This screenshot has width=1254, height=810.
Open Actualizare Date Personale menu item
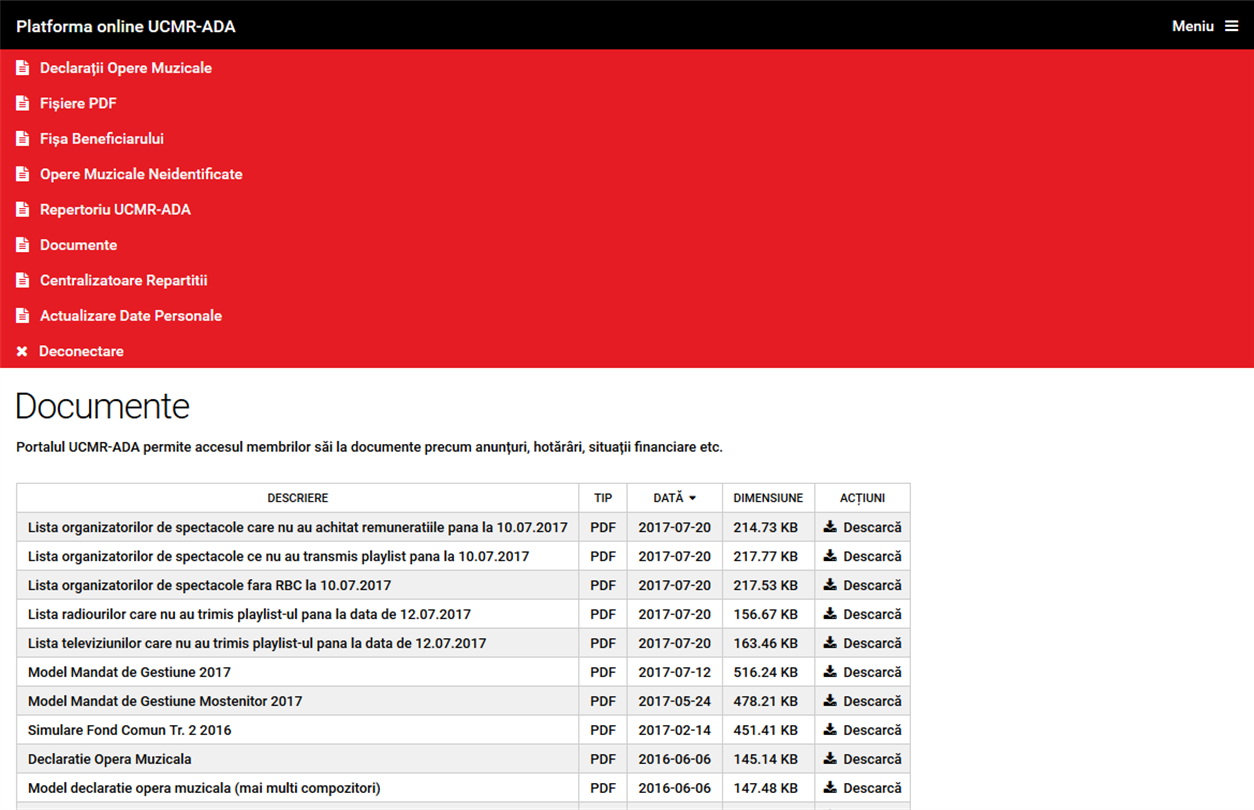(x=131, y=316)
